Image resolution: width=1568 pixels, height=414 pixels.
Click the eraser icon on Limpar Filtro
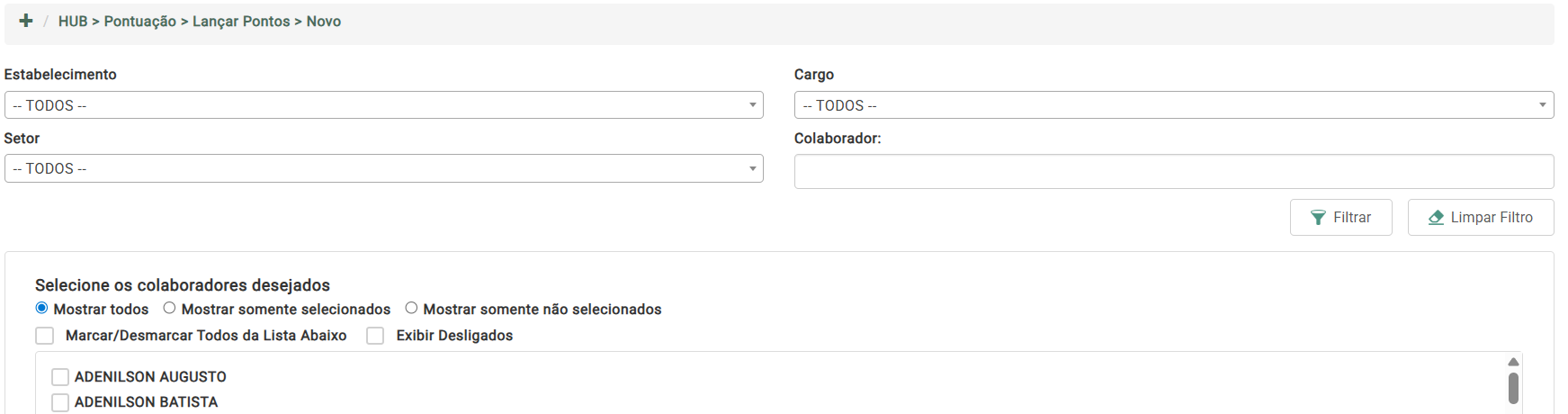(x=1436, y=218)
